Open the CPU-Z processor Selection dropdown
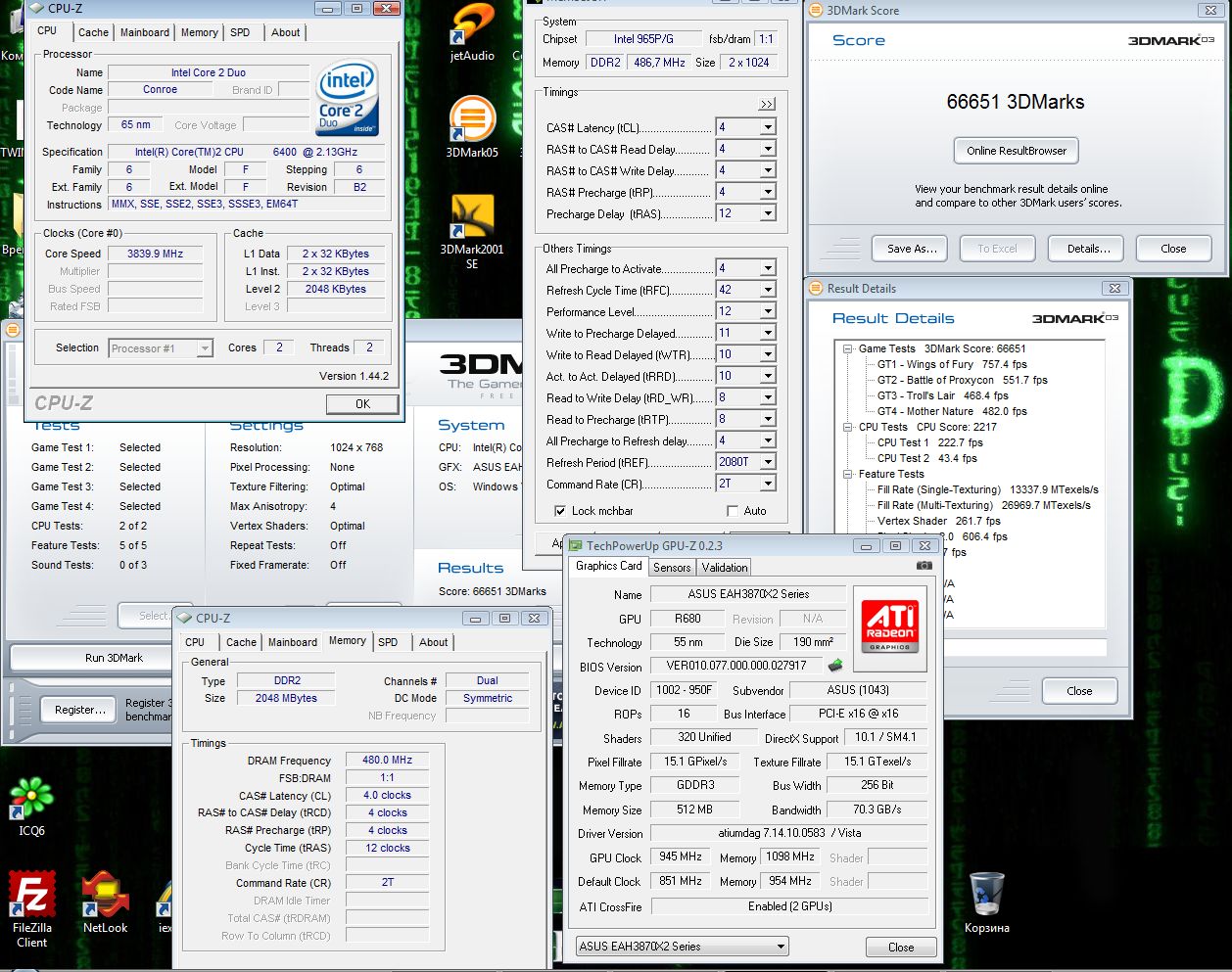 coord(161,348)
